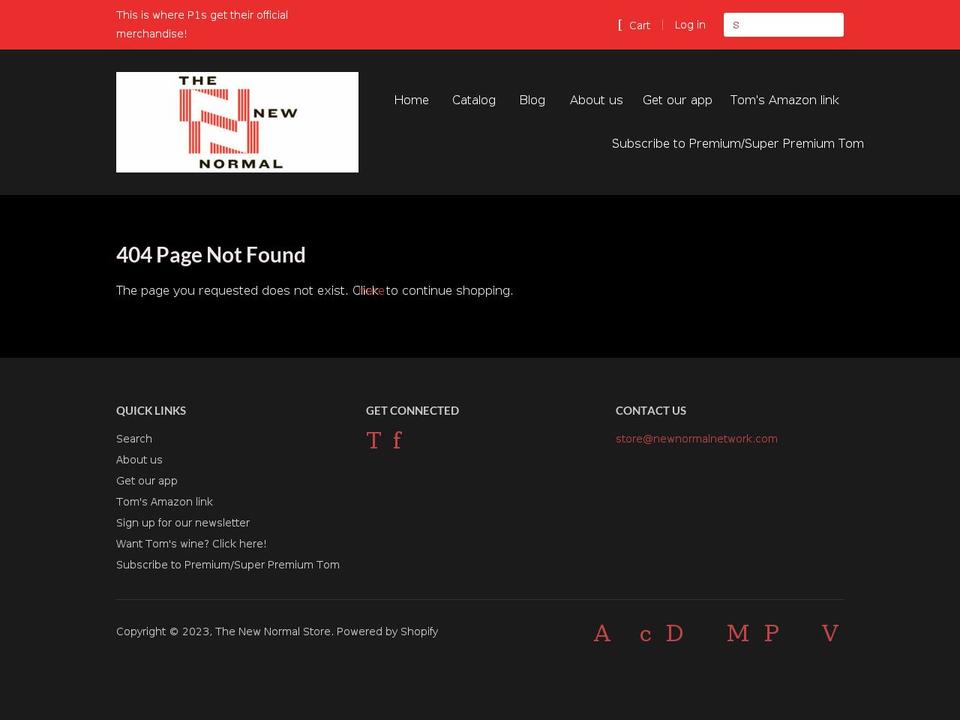Image resolution: width=960 pixels, height=720 pixels.
Task: Open the Twitter 'T' social icon
Action: point(373,440)
